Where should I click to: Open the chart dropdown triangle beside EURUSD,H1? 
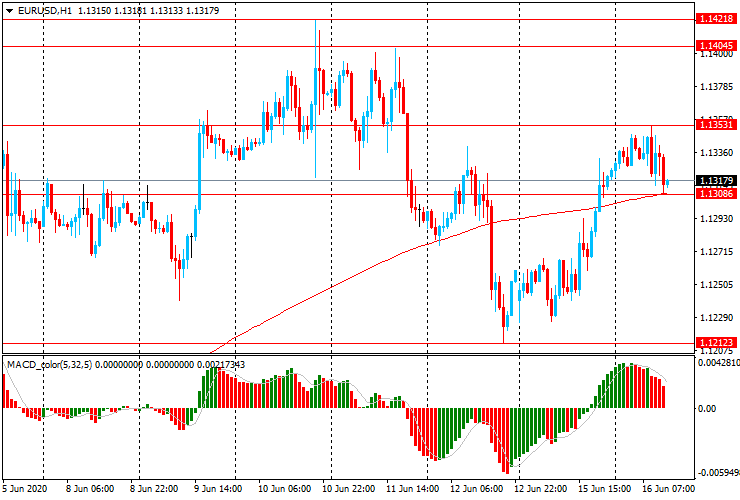pos(9,11)
